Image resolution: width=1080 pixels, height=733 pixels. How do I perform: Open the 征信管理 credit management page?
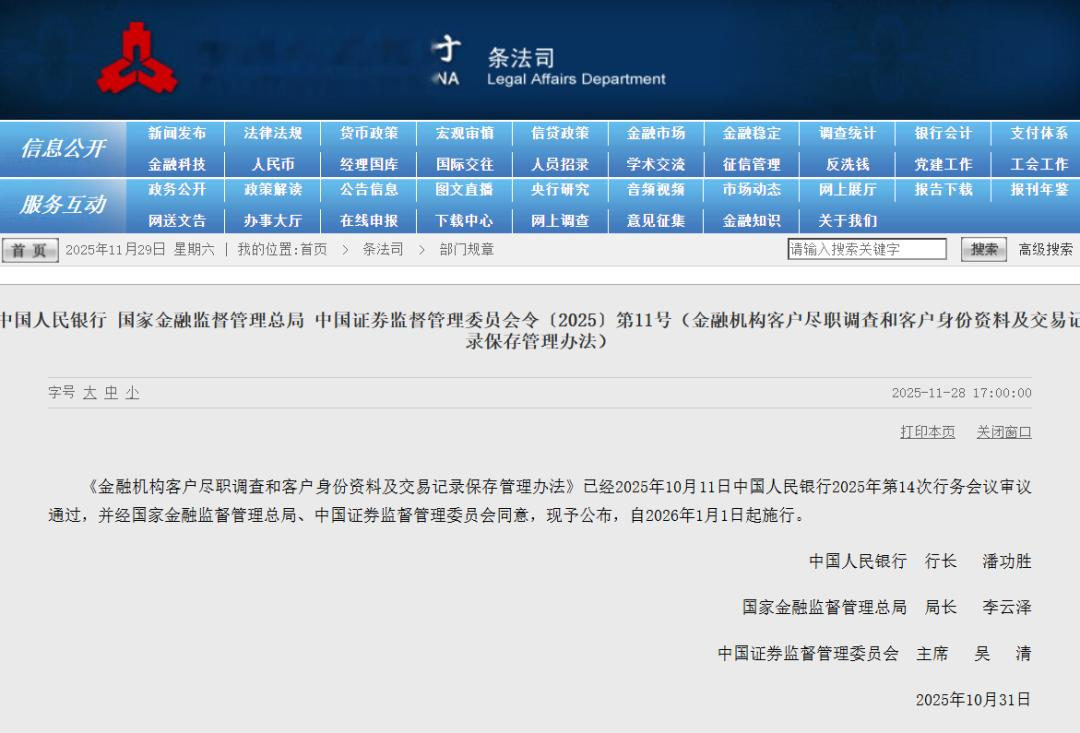click(751, 162)
